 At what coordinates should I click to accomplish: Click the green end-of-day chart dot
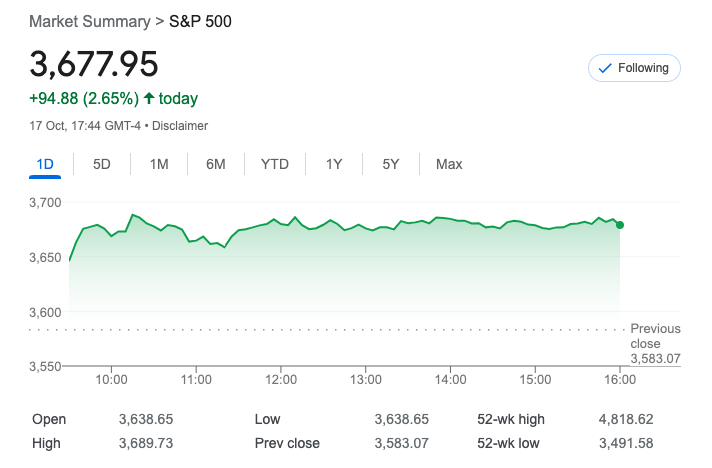[620, 224]
